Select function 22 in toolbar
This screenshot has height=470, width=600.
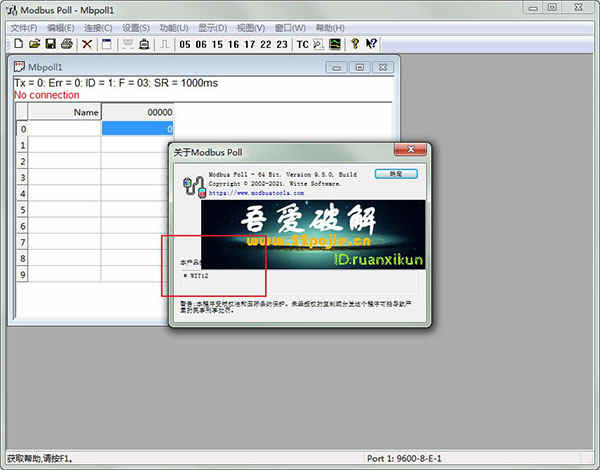266,45
